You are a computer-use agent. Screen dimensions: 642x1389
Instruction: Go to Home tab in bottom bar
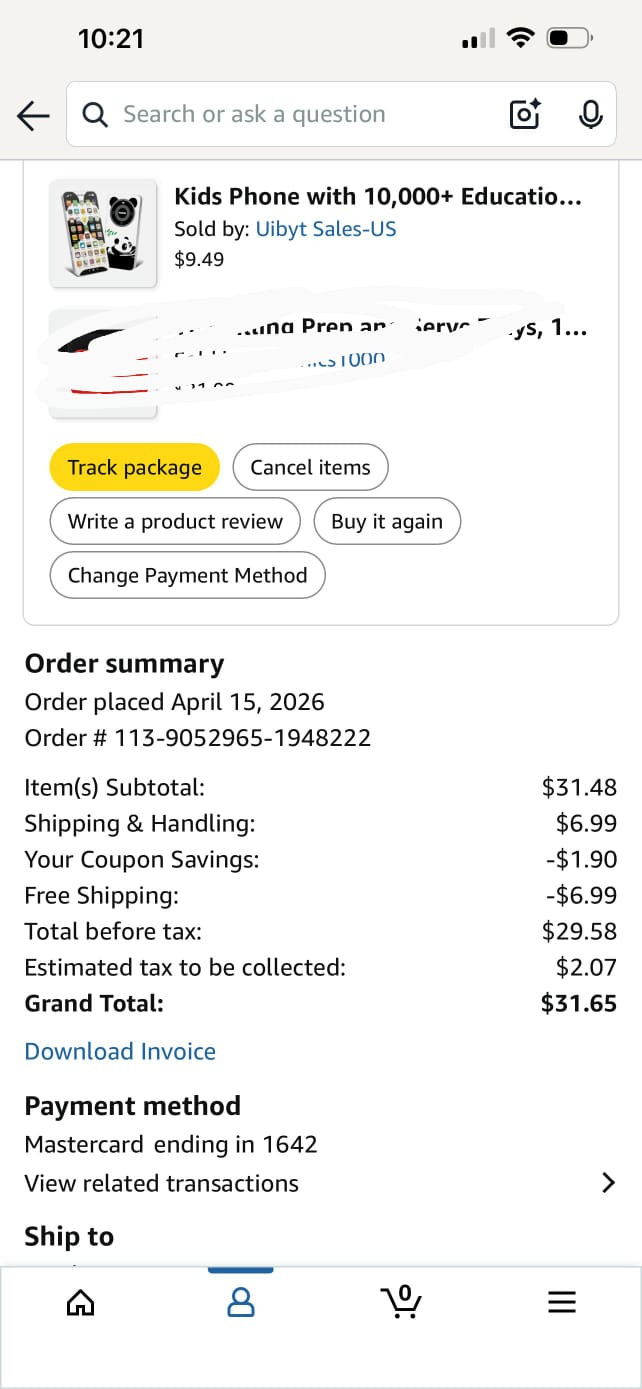[80, 1302]
